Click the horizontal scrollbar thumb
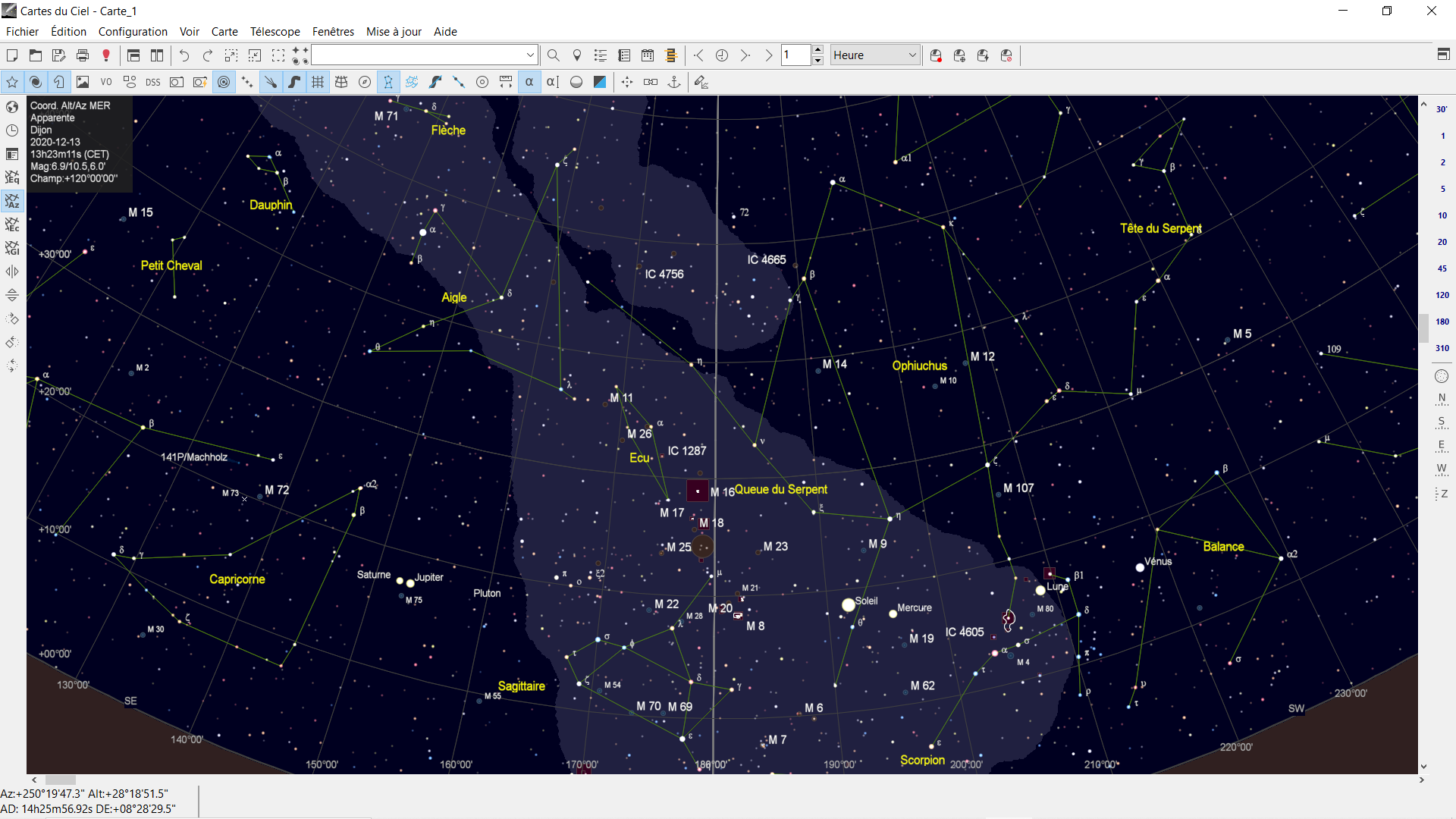1456x819 pixels. point(60,780)
